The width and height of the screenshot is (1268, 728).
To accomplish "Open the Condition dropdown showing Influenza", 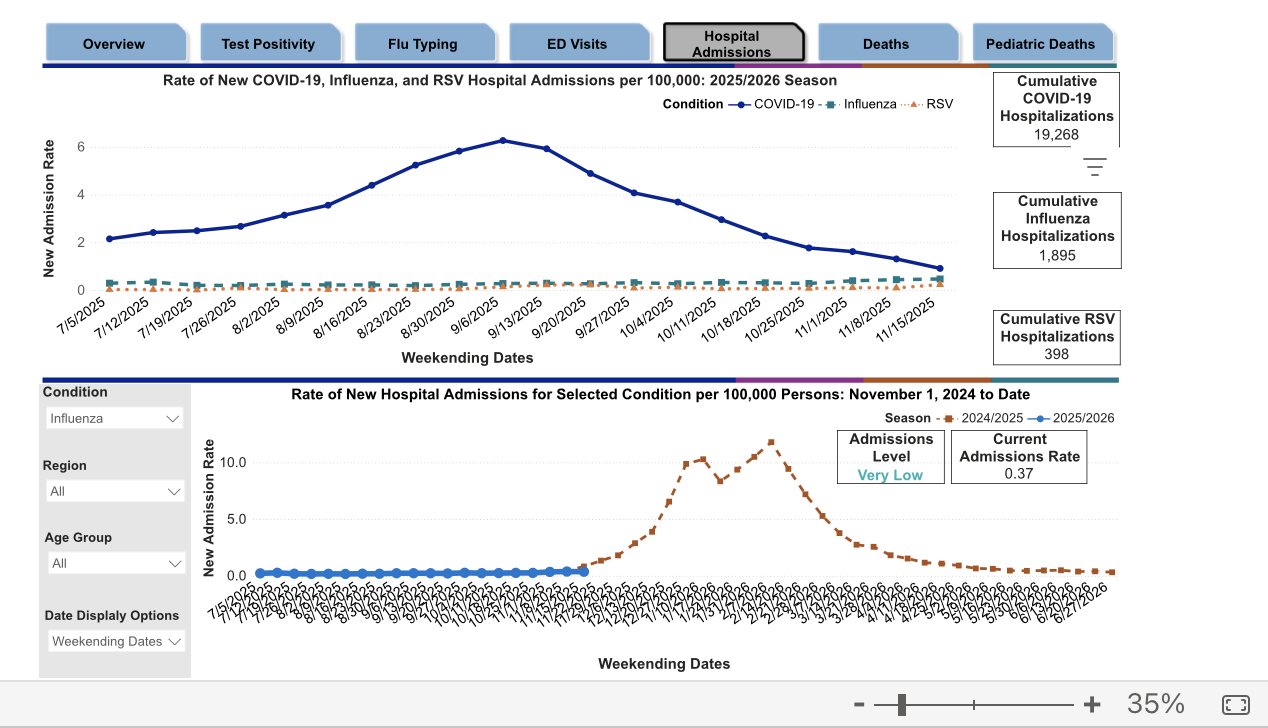I will pyautogui.click(x=115, y=418).
